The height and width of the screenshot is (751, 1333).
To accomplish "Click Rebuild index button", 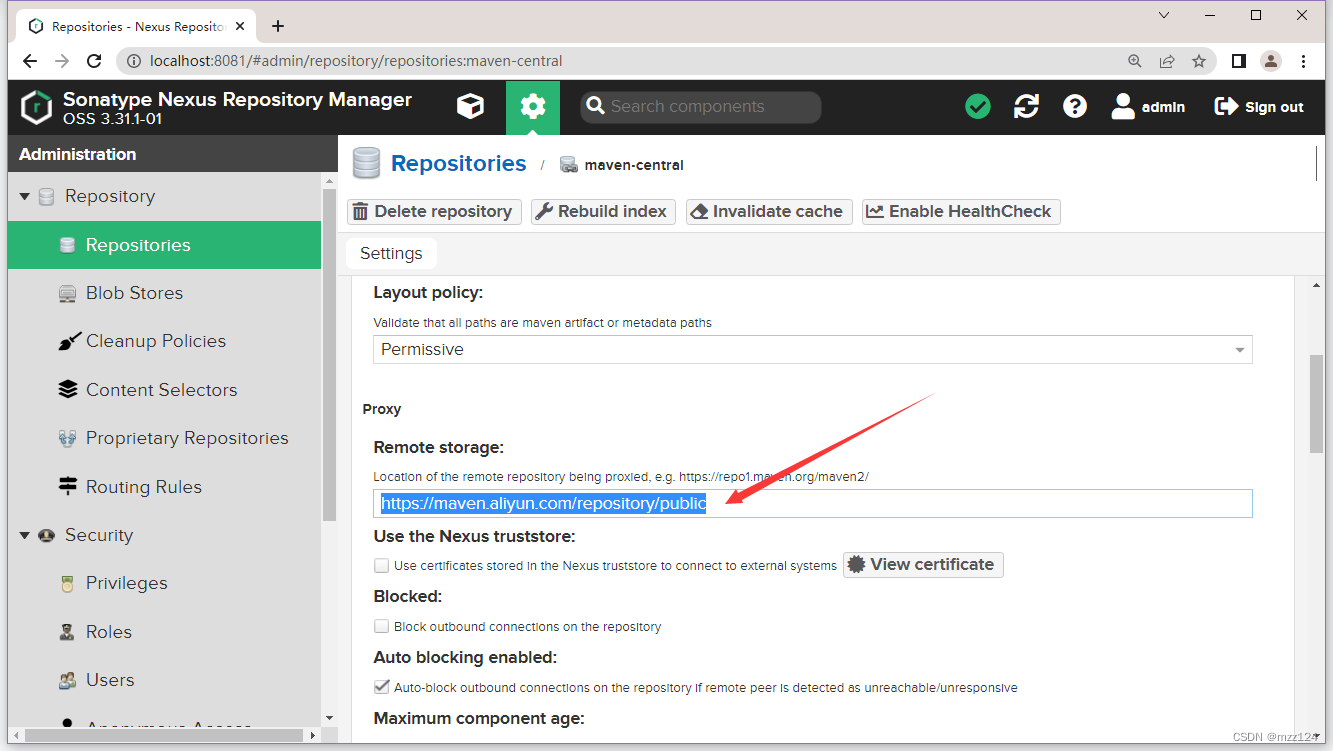I will (603, 212).
